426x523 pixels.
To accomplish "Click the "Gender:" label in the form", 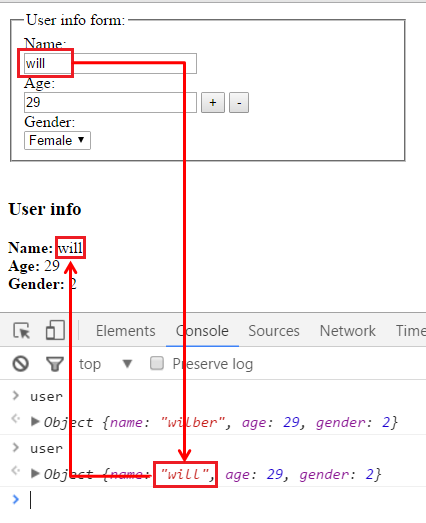I will [x=49, y=122].
